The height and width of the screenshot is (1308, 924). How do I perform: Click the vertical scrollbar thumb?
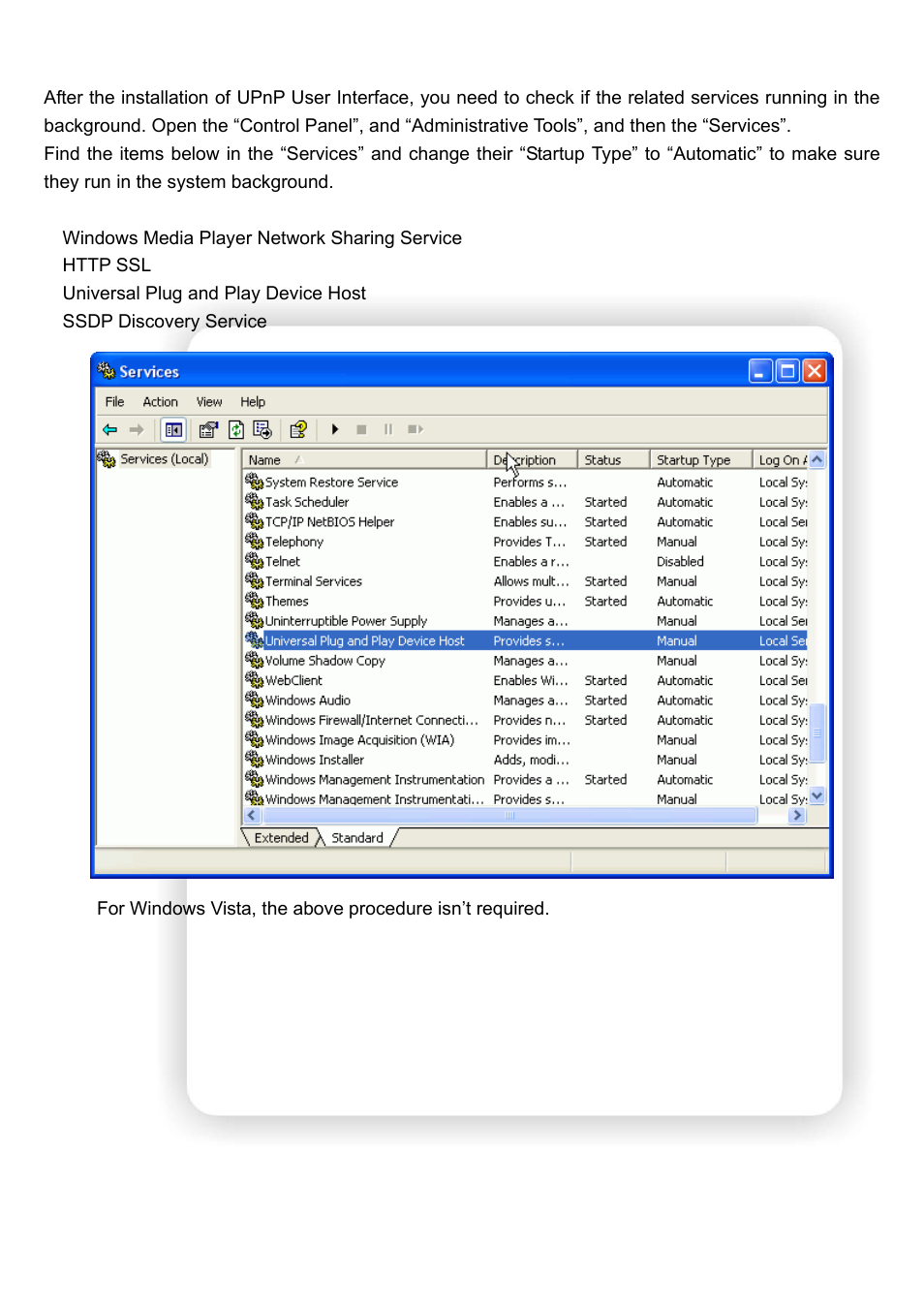pyautogui.click(x=817, y=732)
